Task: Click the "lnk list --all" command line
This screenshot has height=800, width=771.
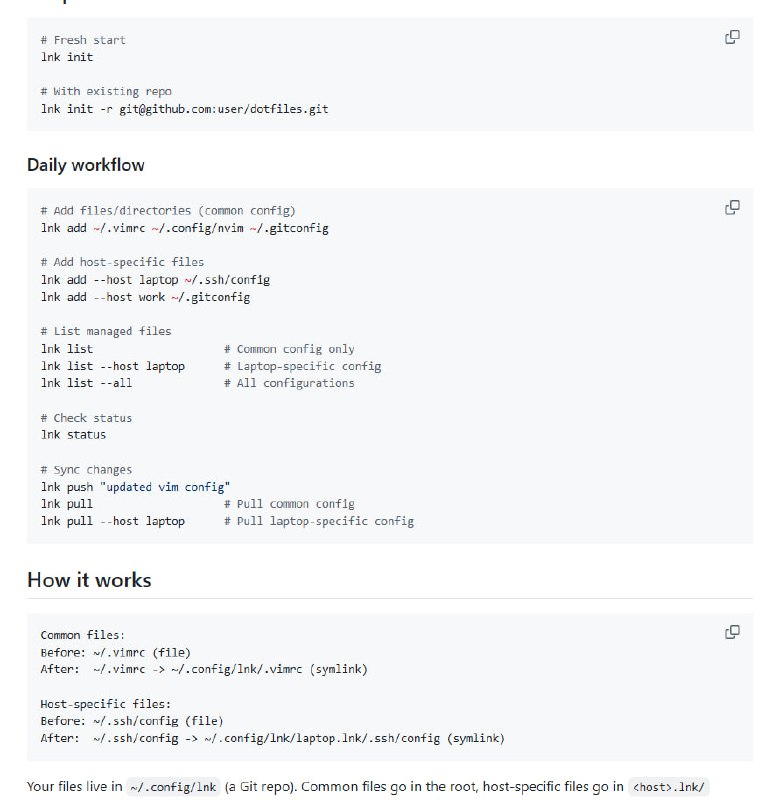Action: point(86,383)
